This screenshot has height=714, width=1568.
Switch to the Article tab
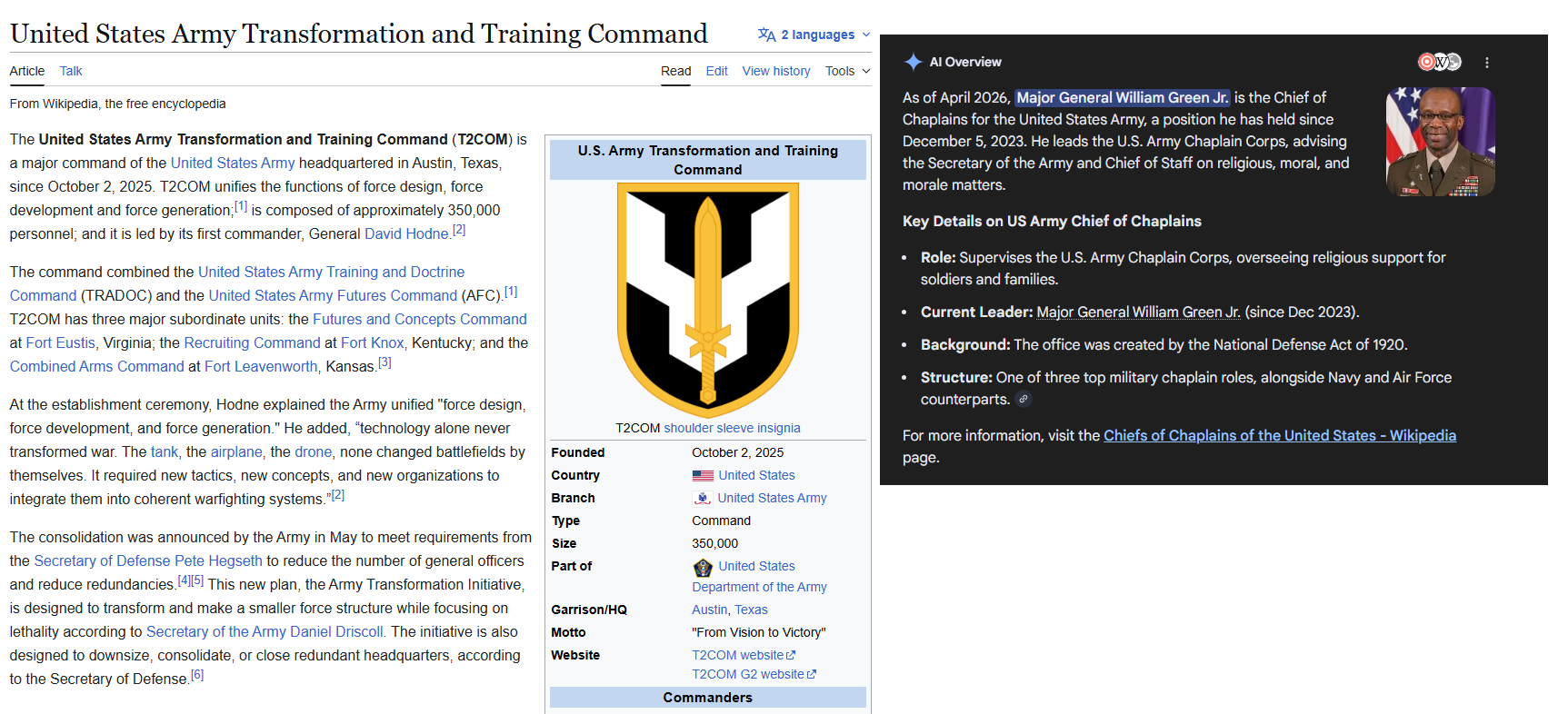(x=27, y=71)
